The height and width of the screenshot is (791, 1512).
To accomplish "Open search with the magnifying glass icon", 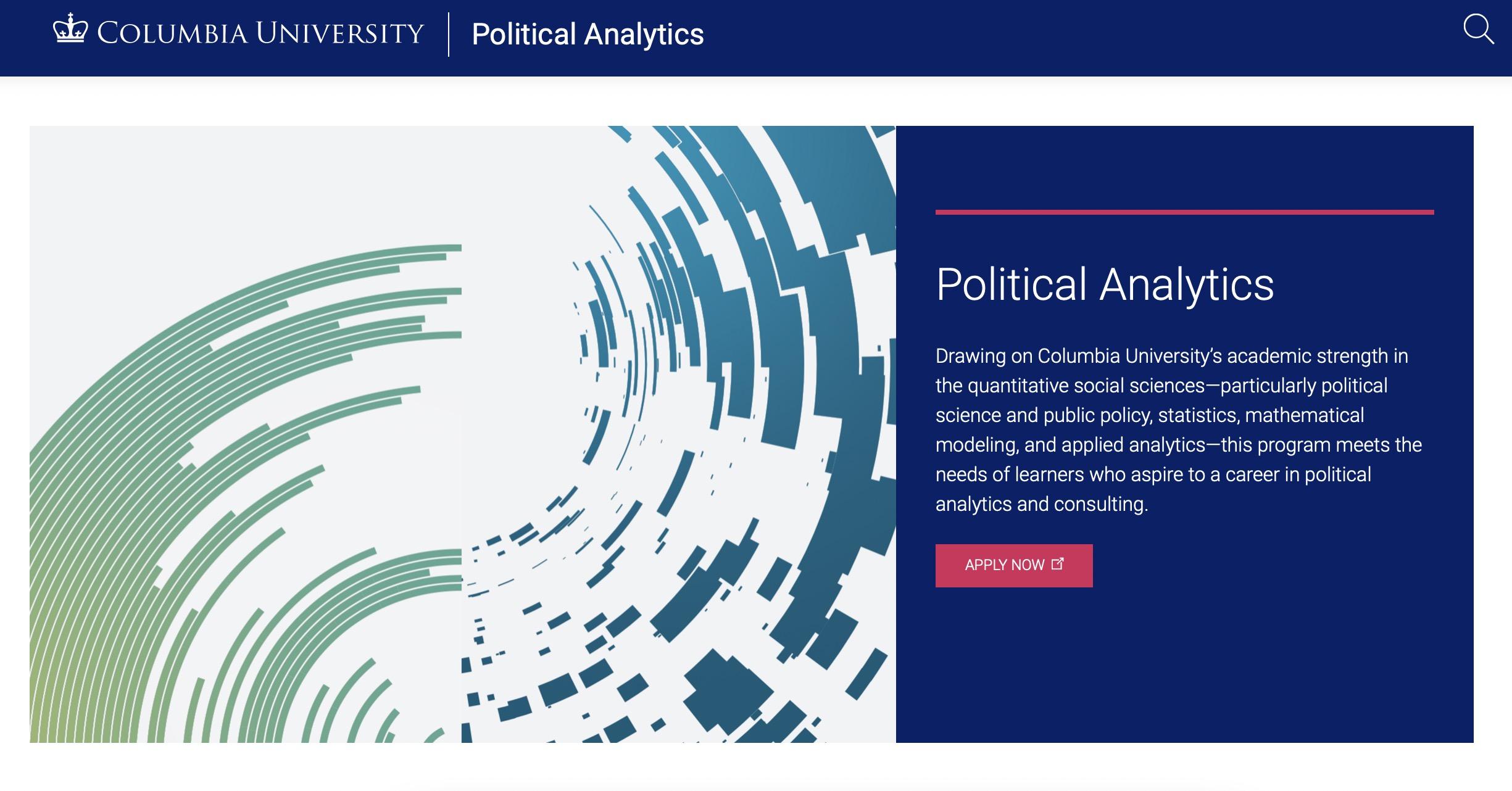I will [1479, 30].
